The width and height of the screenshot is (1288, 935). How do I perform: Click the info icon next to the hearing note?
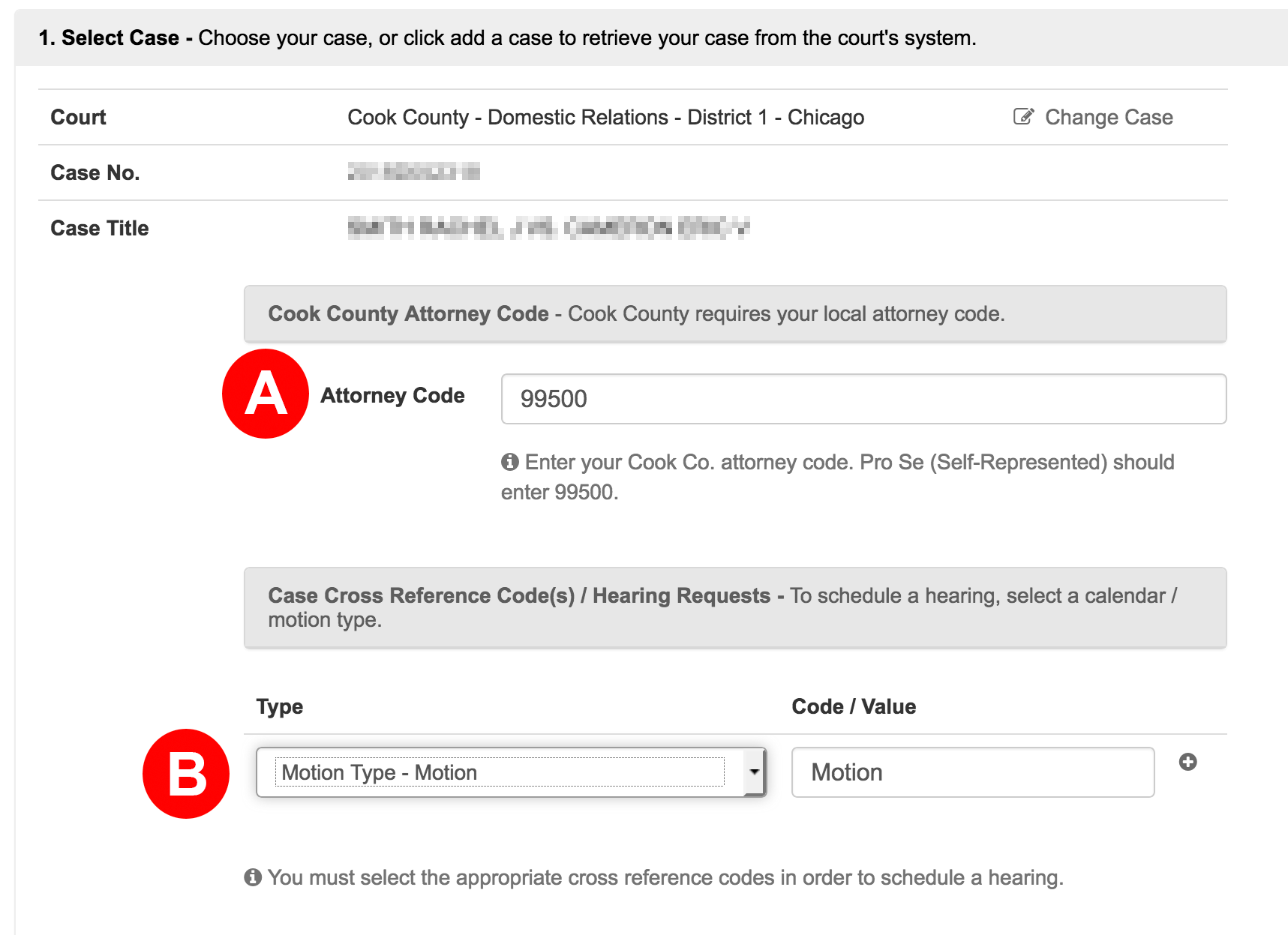coord(253,876)
